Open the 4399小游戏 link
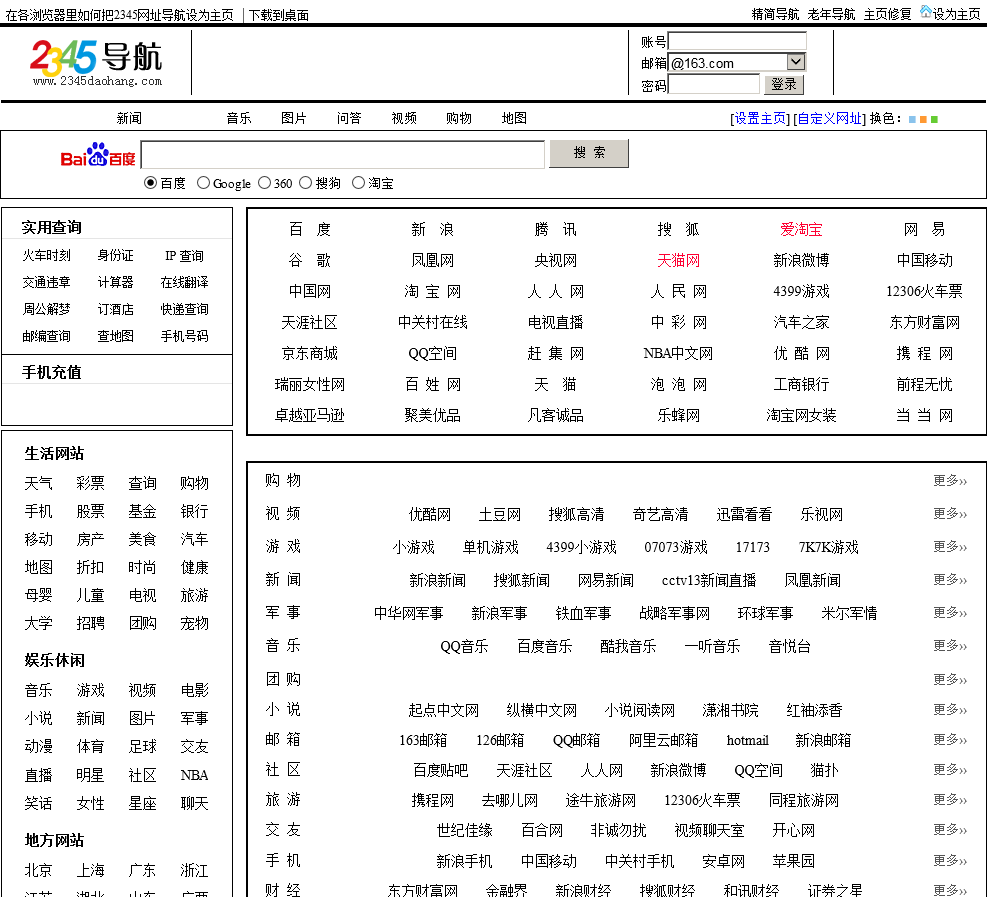 click(x=581, y=548)
